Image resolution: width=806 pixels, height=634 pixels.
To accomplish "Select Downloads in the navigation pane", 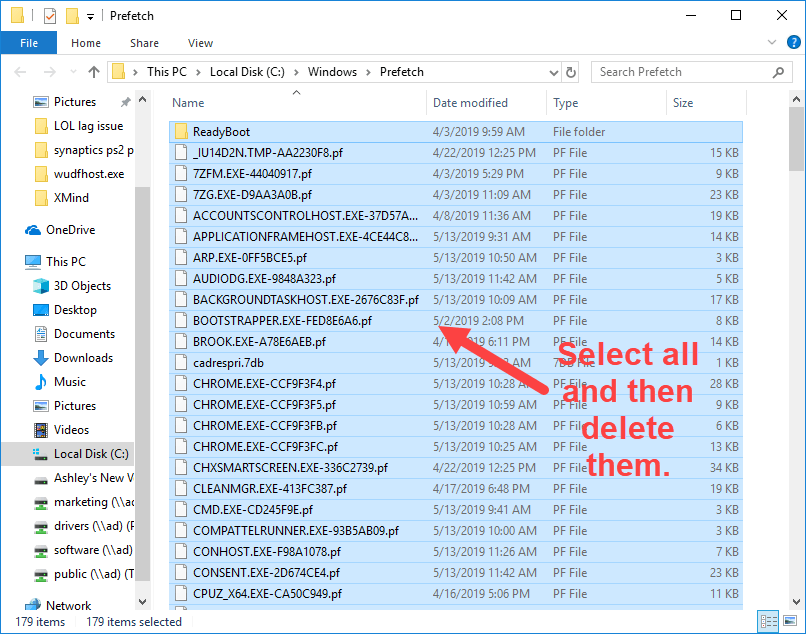I will click(83, 358).
